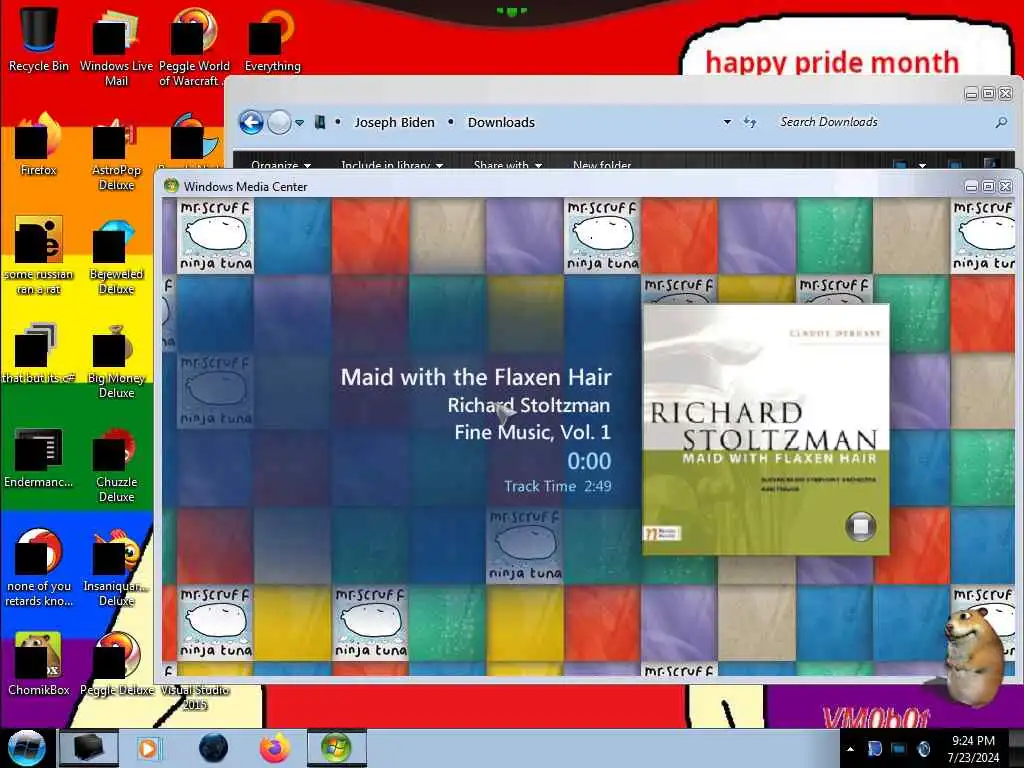This screenshot has width=1024, height=768.
Task: Open Include in library menu
Action: click(x=392, y=165)
